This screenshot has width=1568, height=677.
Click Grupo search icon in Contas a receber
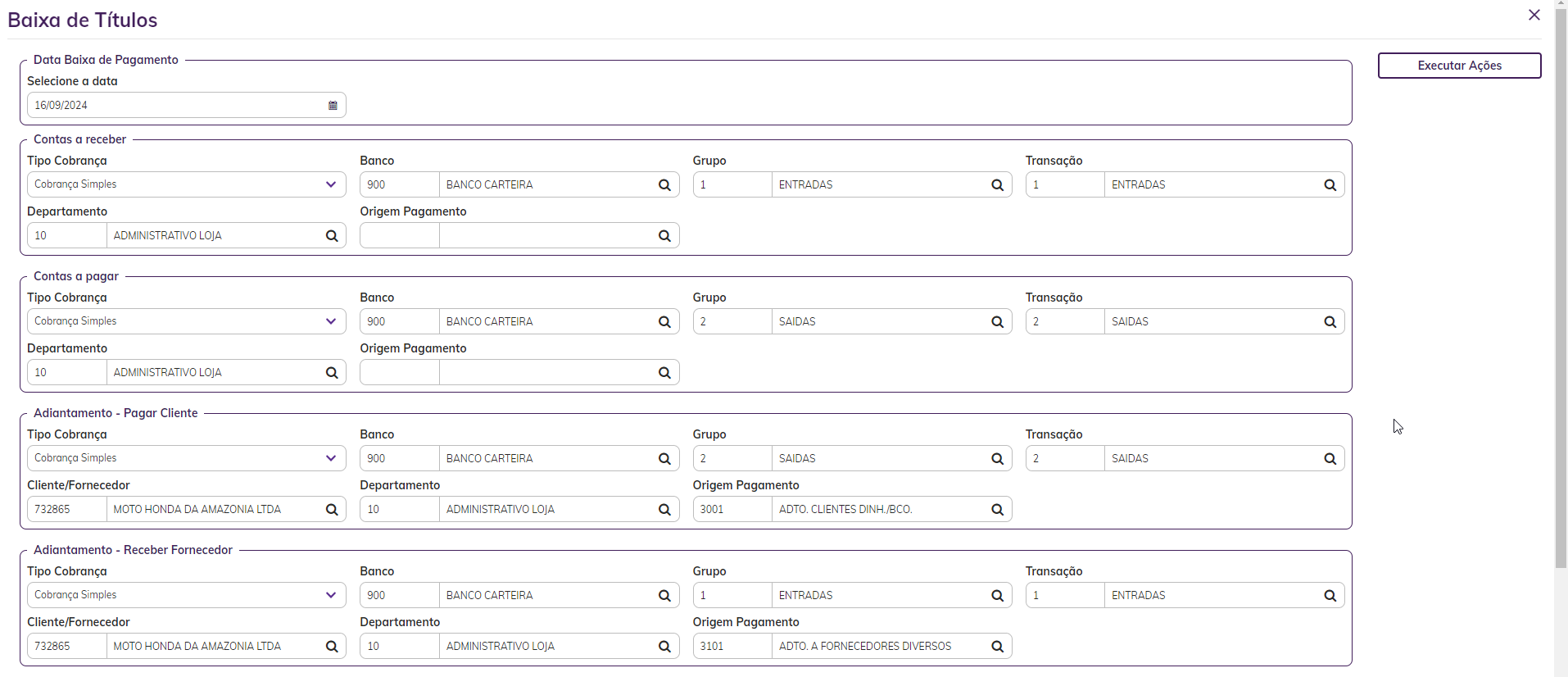tap(997, 185)
